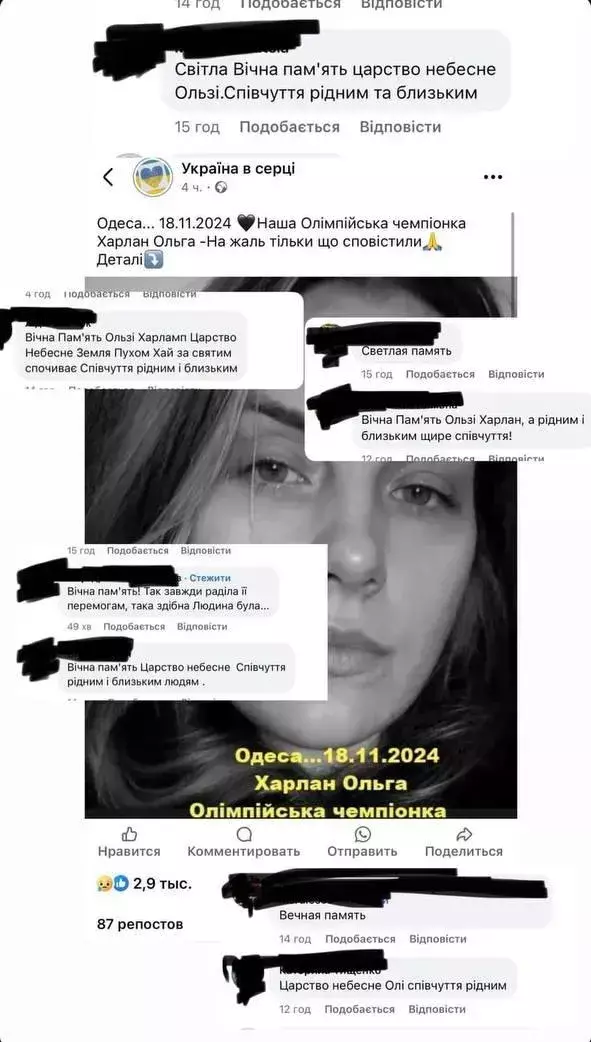Open the Україна в серці page name

[238, 169]
